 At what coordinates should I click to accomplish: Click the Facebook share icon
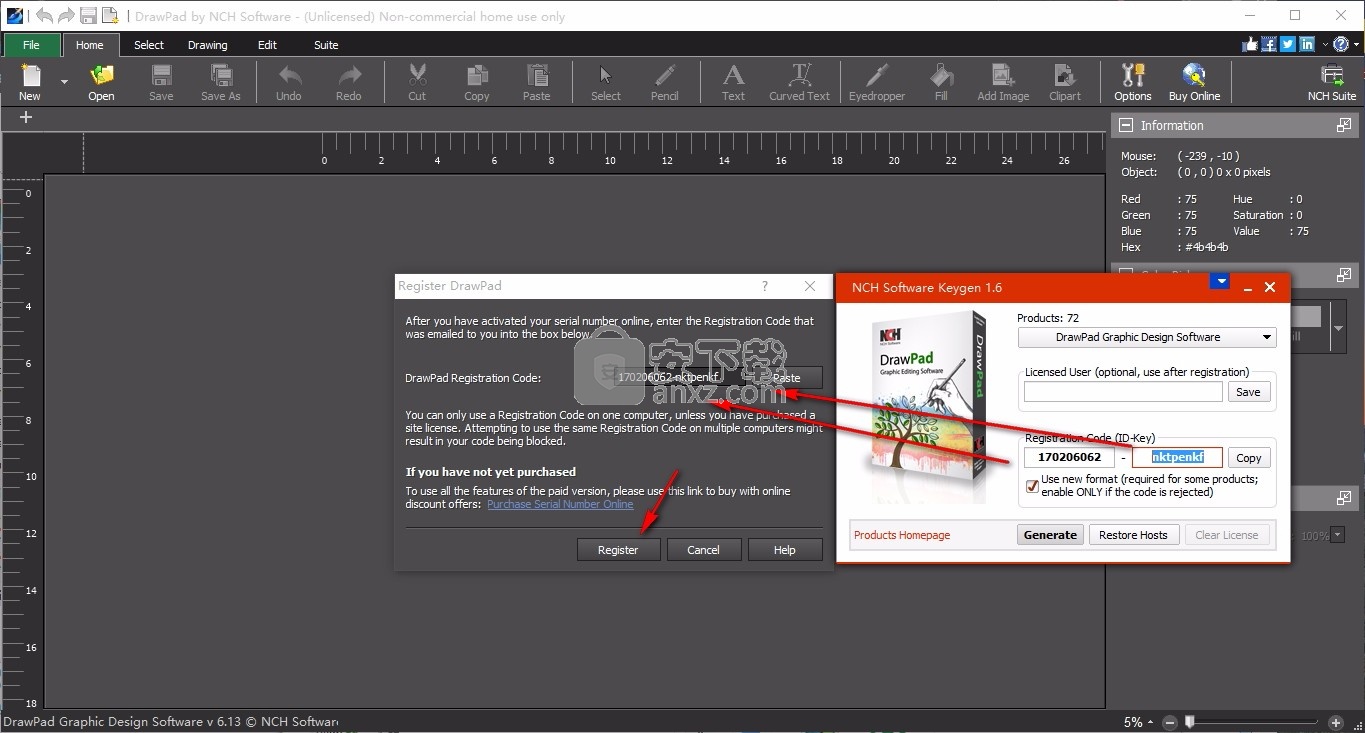(1269, 44)
